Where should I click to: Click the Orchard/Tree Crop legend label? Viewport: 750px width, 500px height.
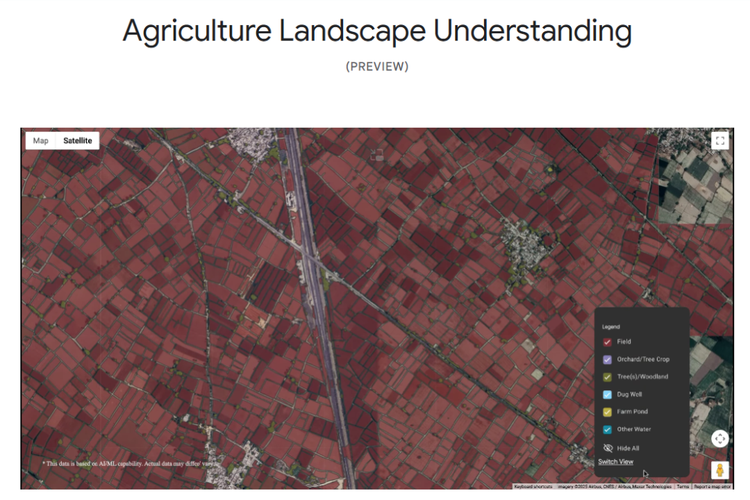point(643,359)
